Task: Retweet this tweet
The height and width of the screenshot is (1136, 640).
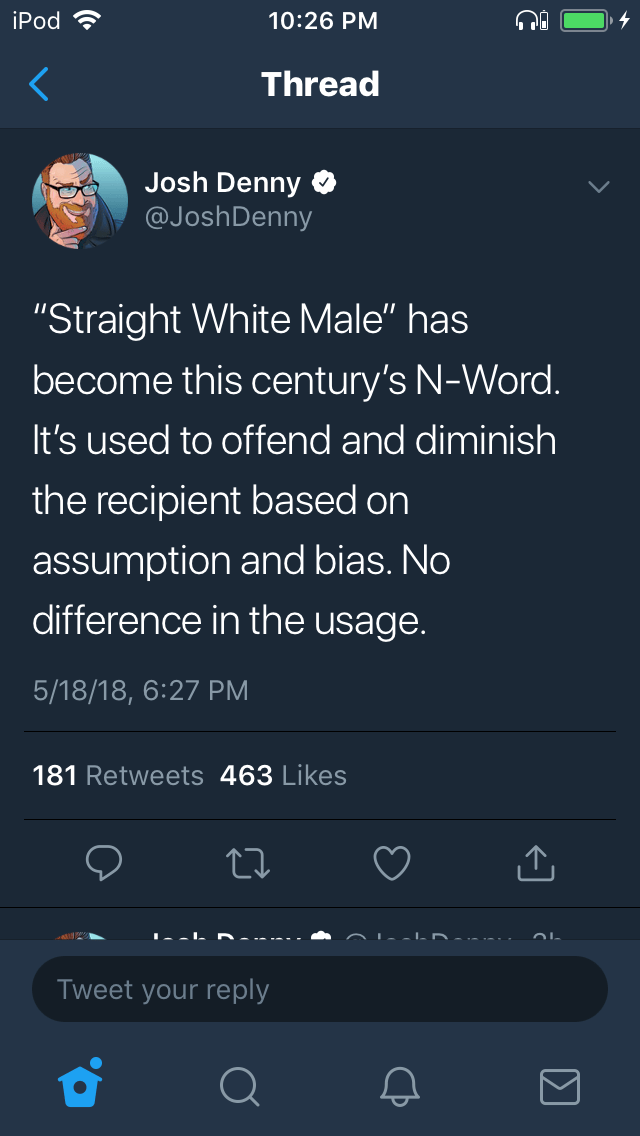Action: click(247, 864)
